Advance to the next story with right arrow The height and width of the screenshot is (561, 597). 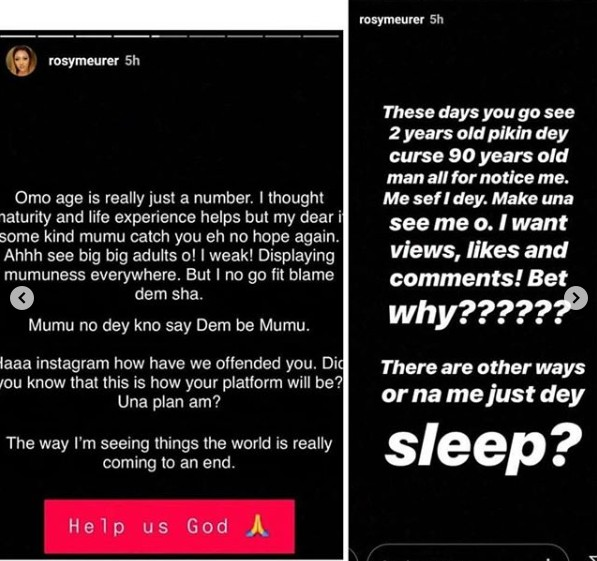(x=576, y=298)
